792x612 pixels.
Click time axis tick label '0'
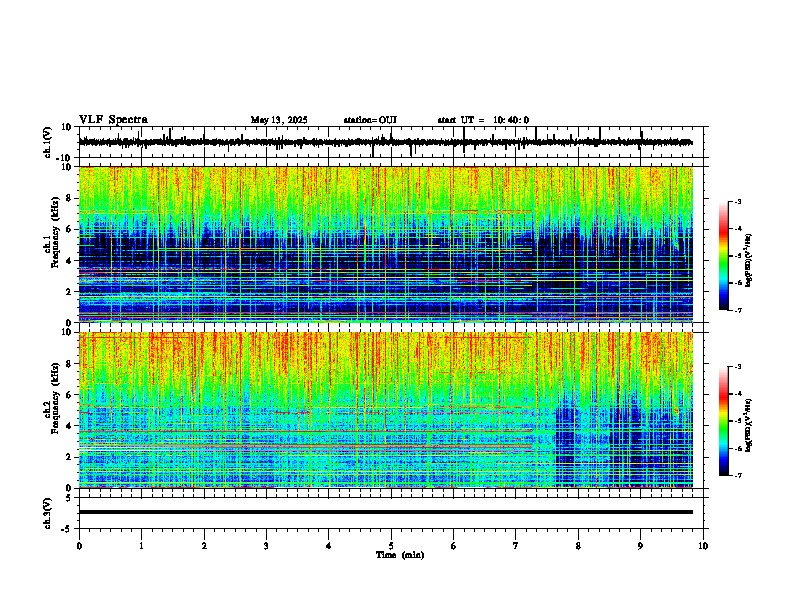pos(79,546)
